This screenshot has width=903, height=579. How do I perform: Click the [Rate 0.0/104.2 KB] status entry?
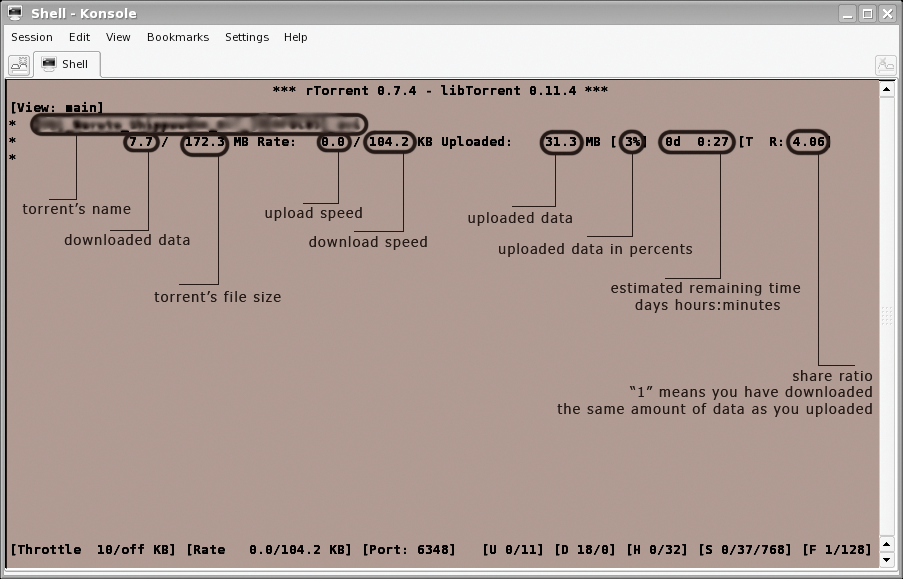pos(269,550)
